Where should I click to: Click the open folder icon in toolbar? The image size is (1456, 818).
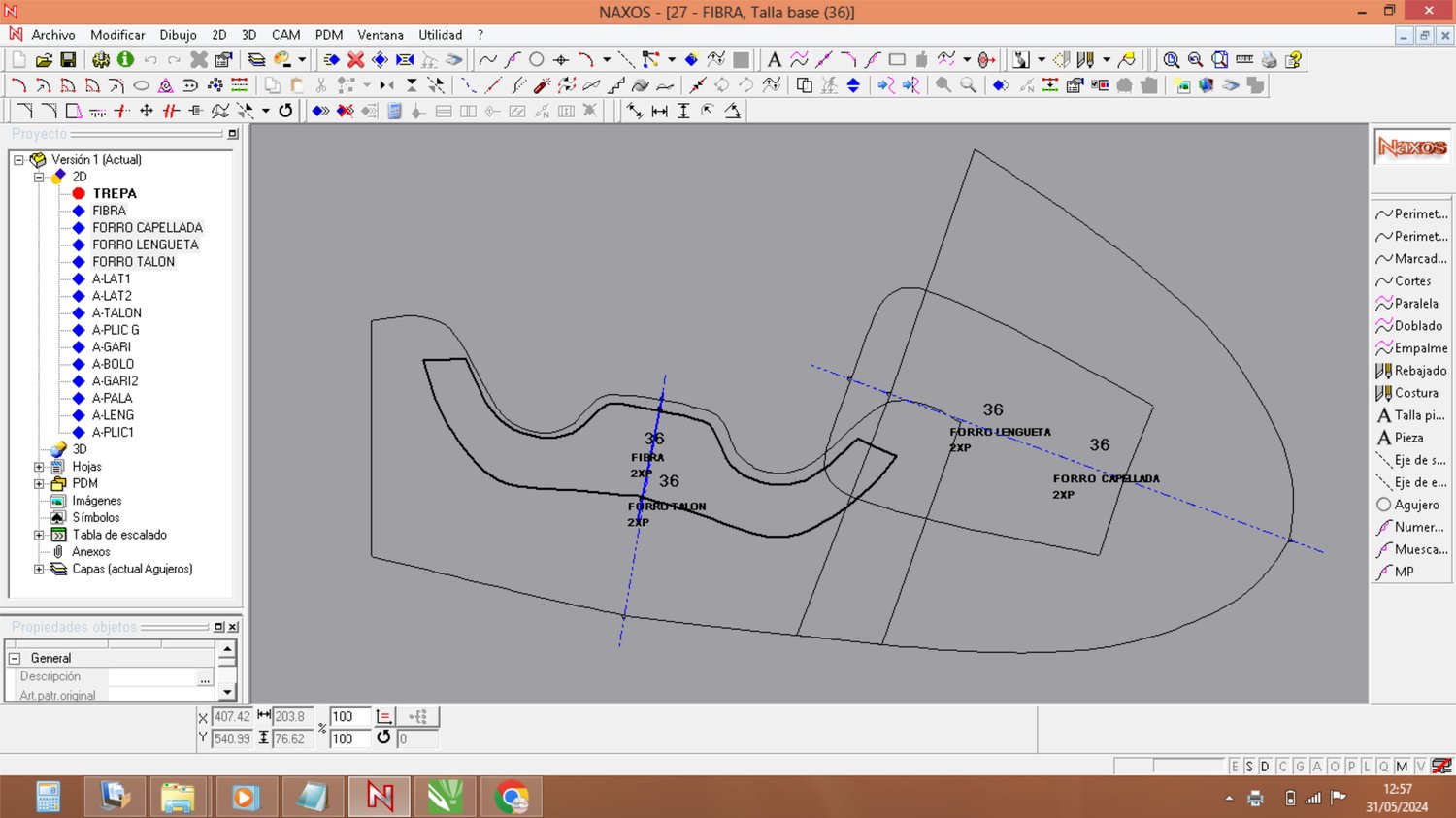point(44,60)
